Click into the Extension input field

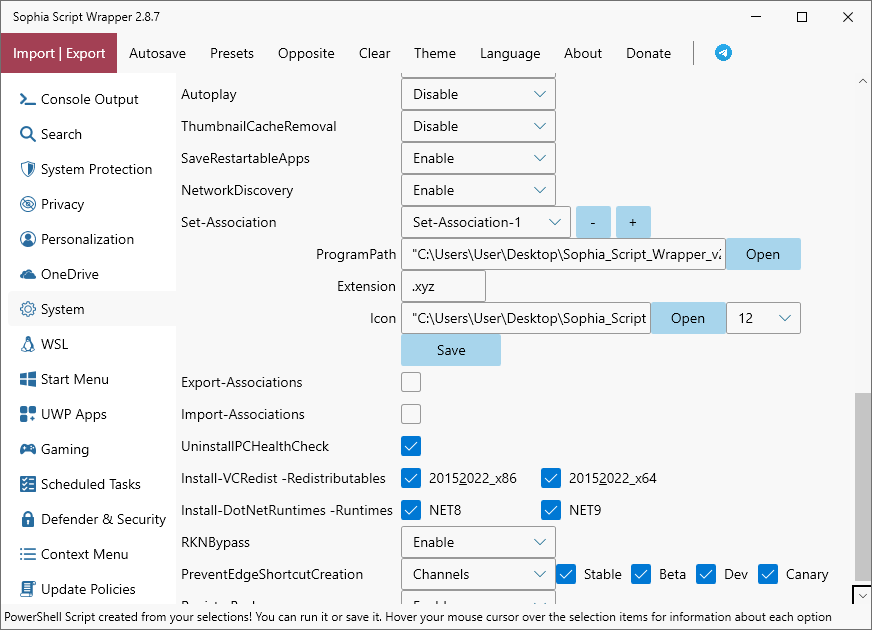click(x=443, y=286)
